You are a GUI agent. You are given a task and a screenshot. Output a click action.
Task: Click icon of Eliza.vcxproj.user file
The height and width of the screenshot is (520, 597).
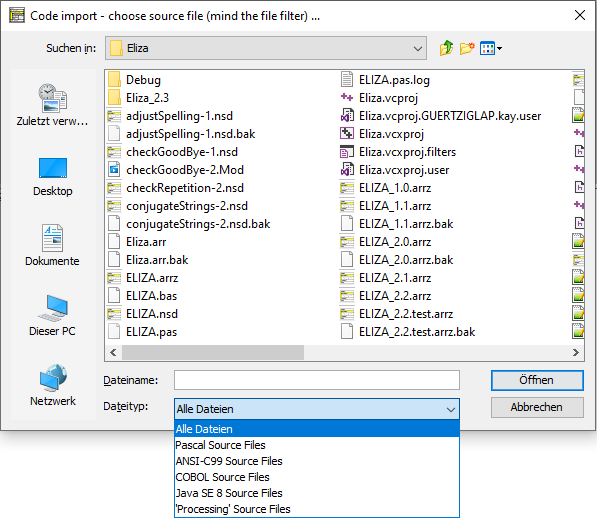pyautogui.click(x=347, y=170)
